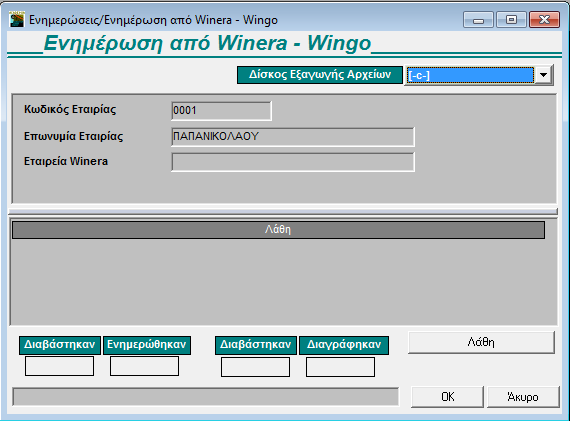
Task: Maximize the Winera - Wingo window
Action: 511,20
